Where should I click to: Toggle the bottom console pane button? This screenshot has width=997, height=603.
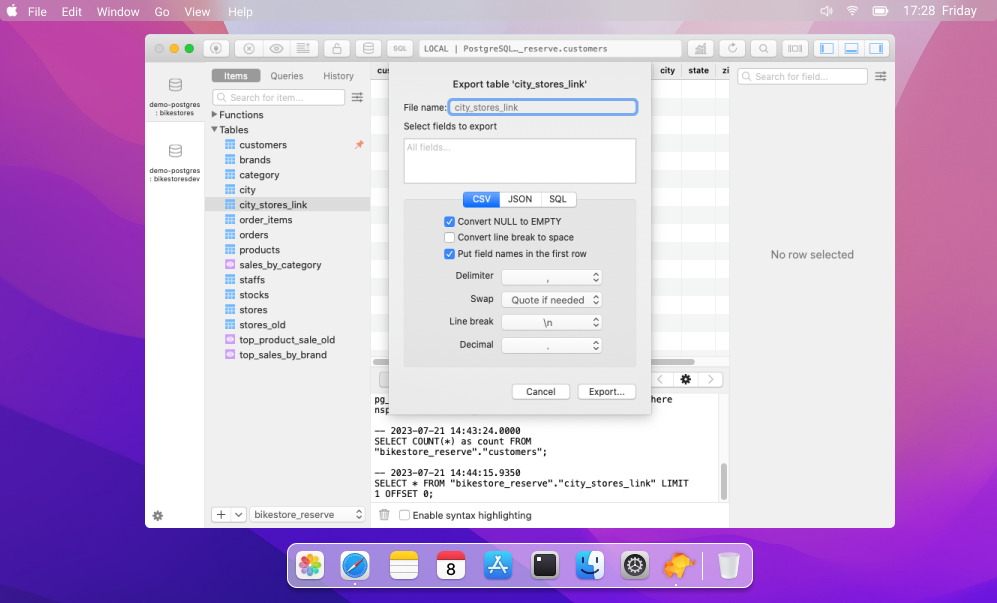coord(851,48)
